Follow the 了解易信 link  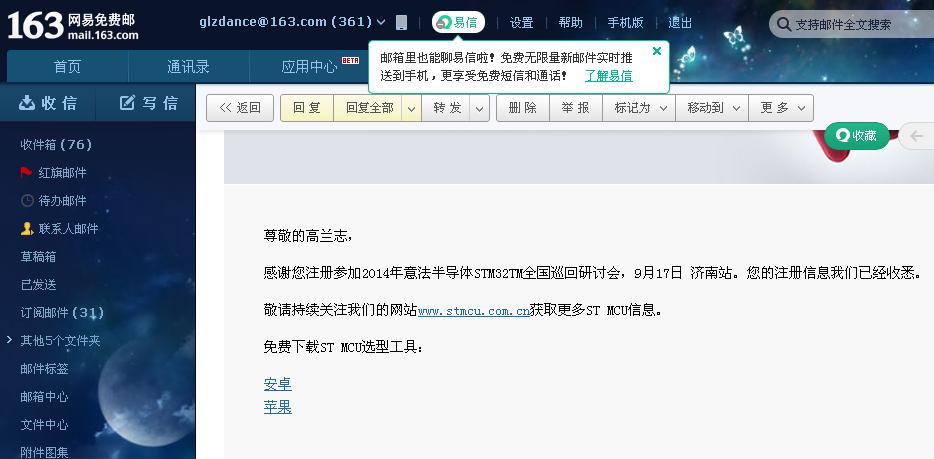608,76
